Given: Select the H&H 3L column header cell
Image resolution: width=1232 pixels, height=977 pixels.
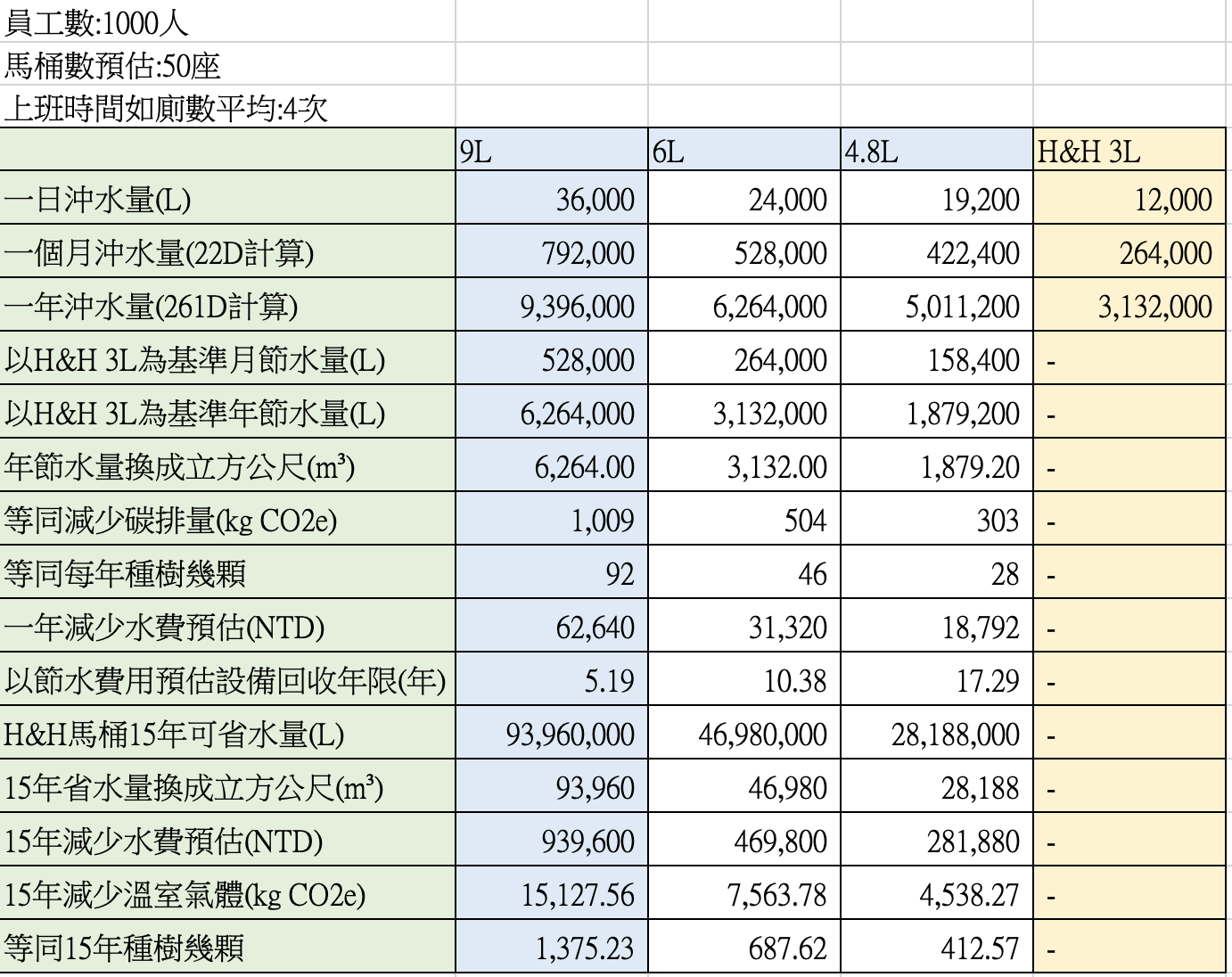Looking at the screenshot, I should tap(1130, 150).
